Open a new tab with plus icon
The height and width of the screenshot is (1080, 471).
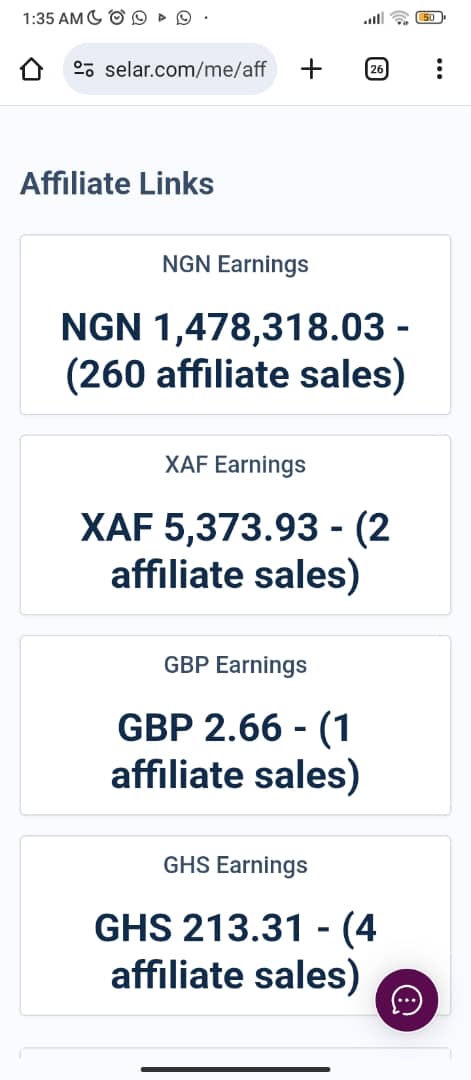pos(311,69)
